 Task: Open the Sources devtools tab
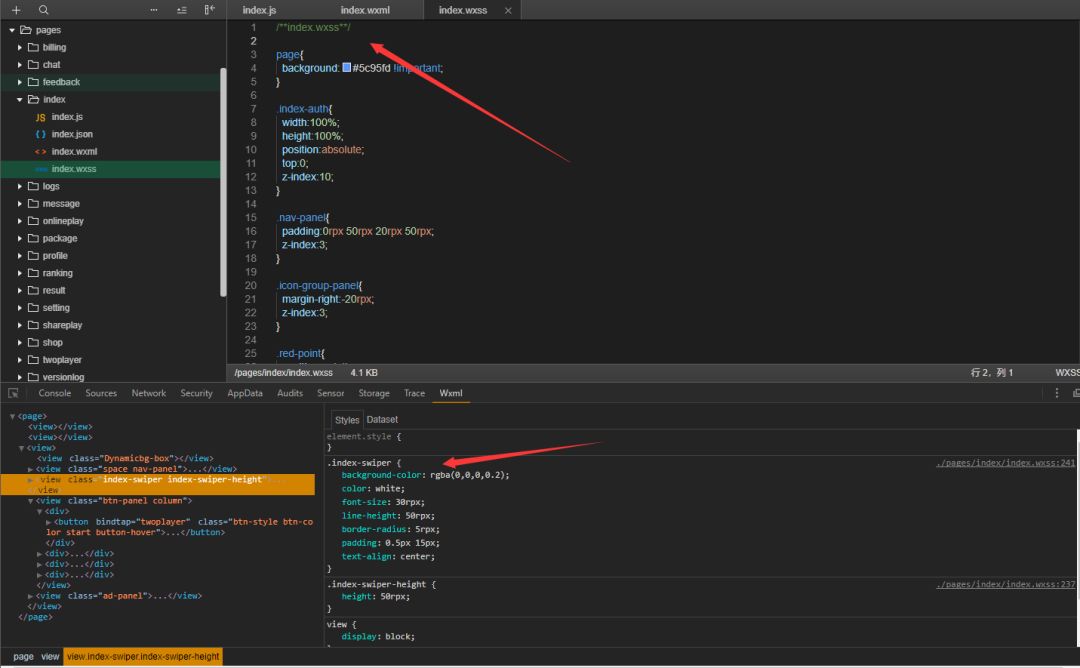pos(101,393)
